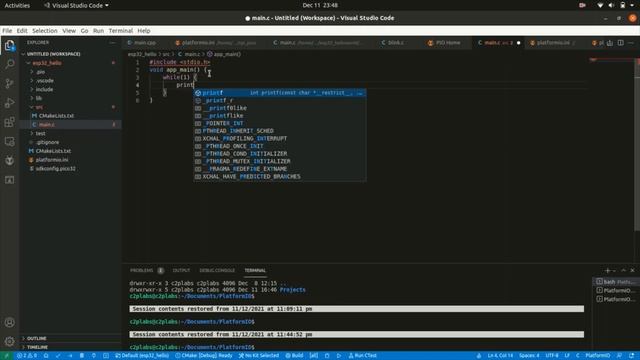
Task: Click the UTF-8 encoding indicator
Action: tap(551, 356)
